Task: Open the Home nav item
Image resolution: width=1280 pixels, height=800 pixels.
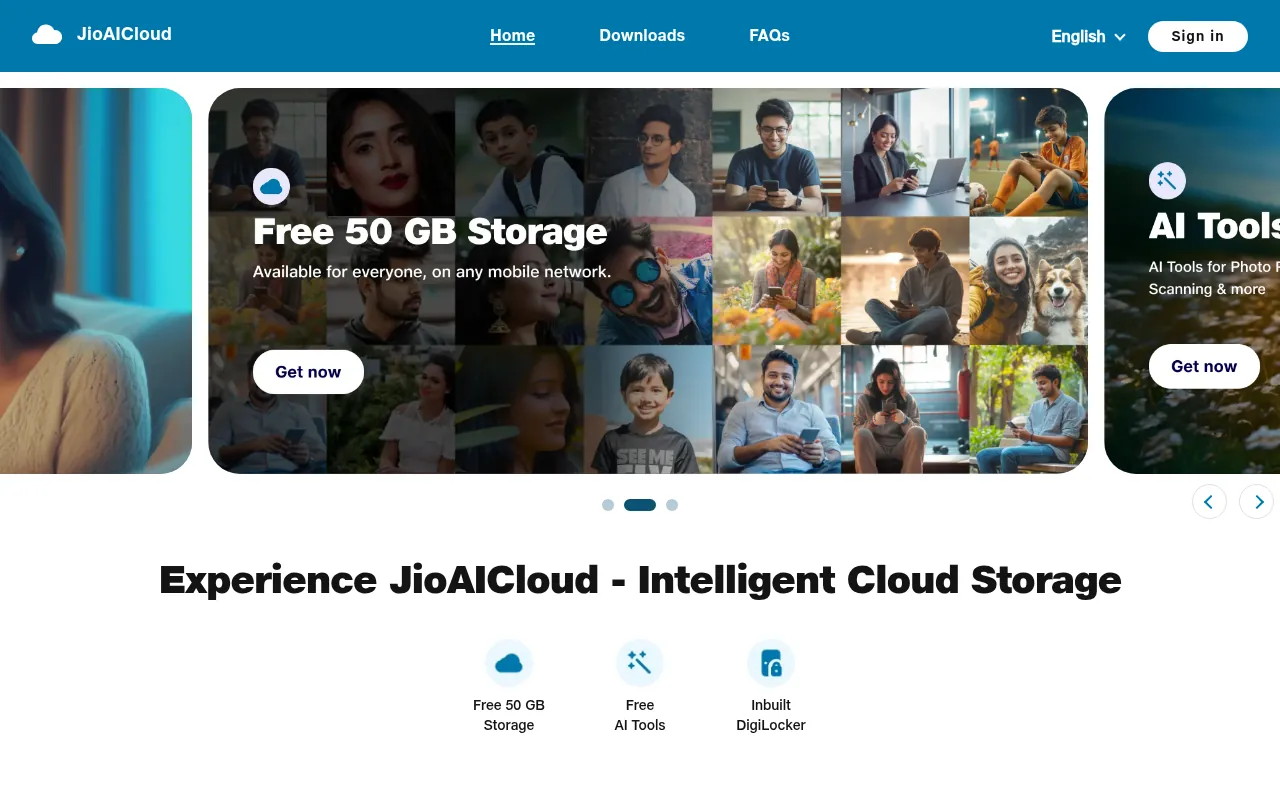Action: [x=512, y=35]
